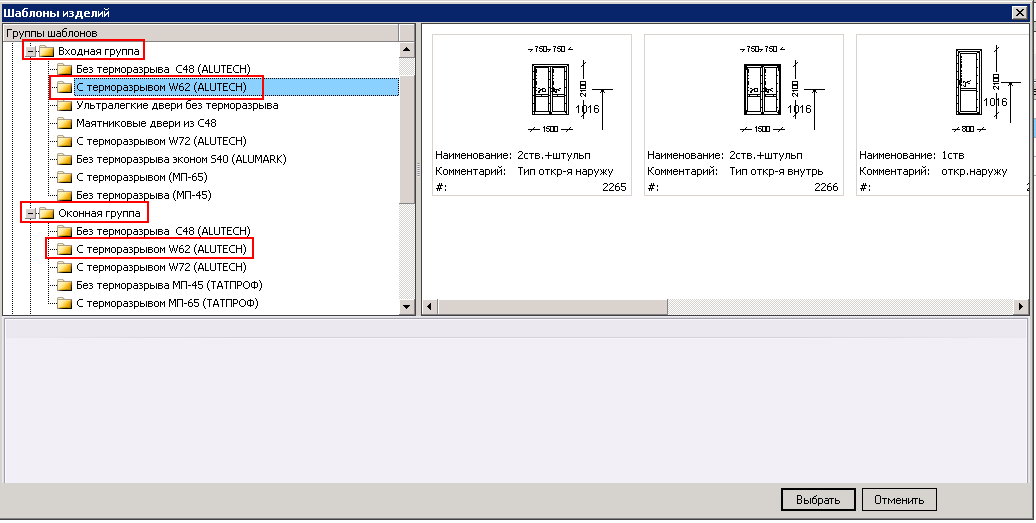Click folder icon of Оконная группа
This screenshot has height=523, width=1036.
pyautogui.click(x=46, y=213)
